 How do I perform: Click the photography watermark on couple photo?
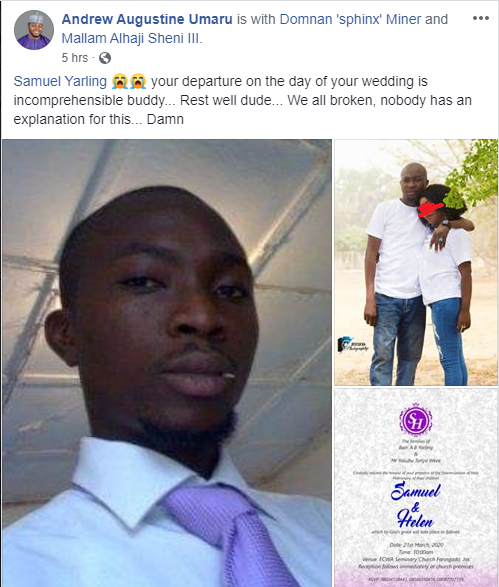click(x=353, y=344)
